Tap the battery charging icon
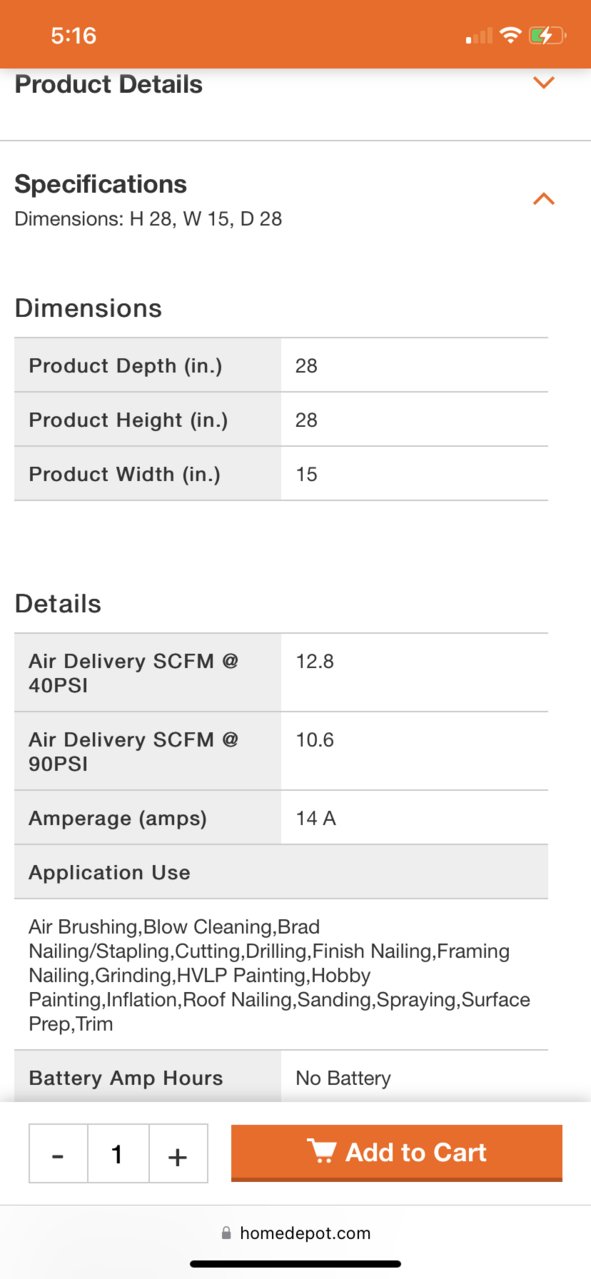 pos(547,36)
